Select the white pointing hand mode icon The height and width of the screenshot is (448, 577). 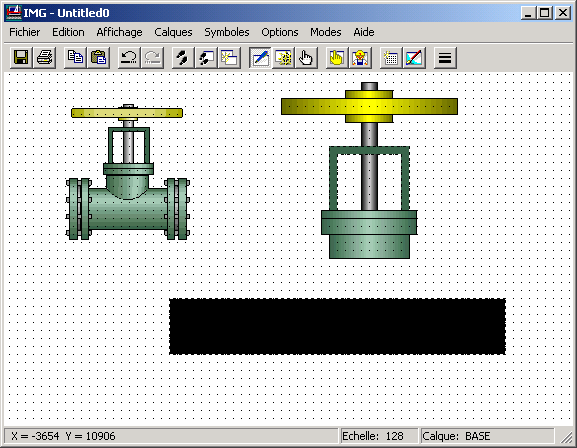(306, 58)
